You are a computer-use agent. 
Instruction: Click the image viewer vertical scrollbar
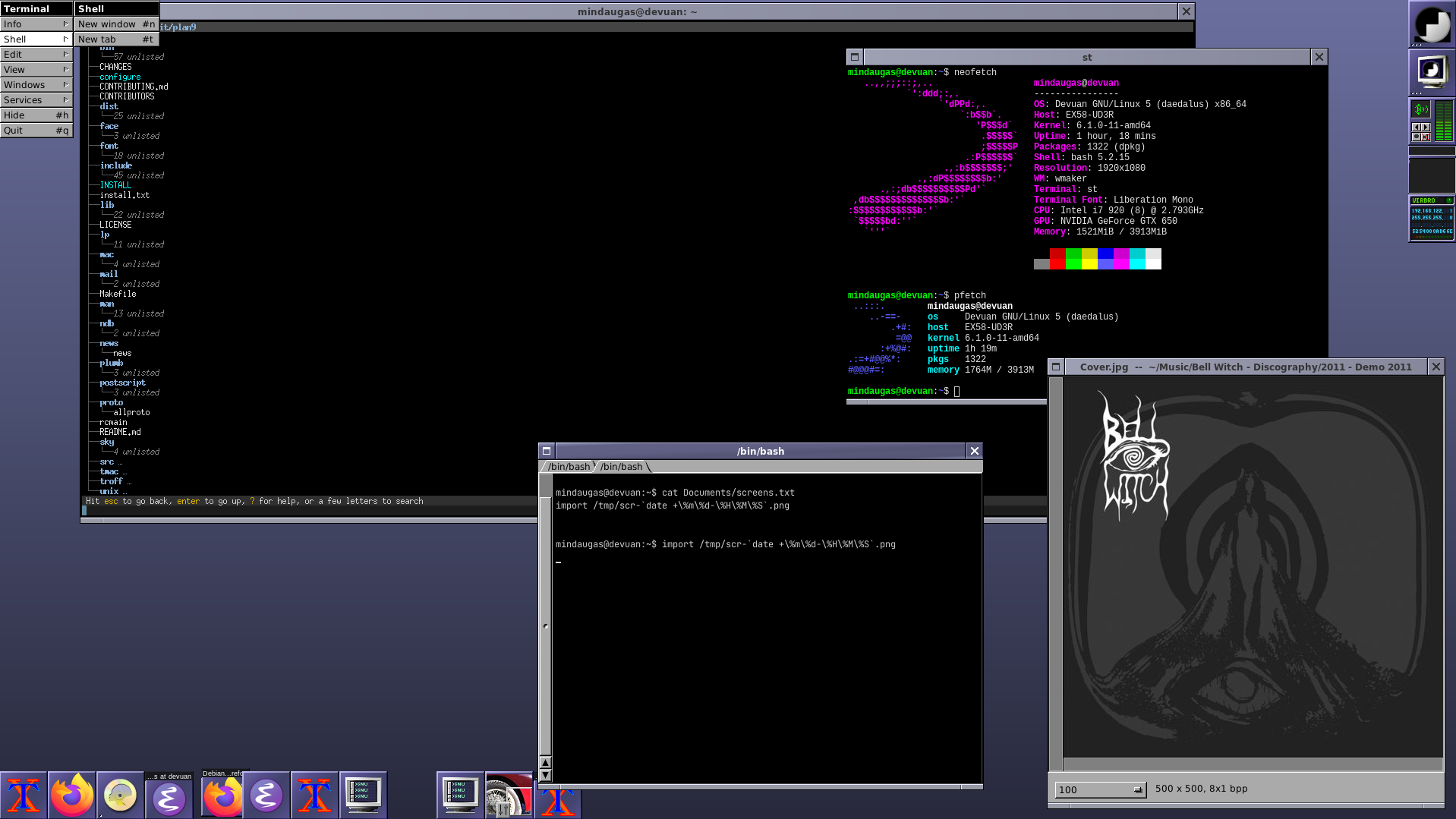(1055, 574)
